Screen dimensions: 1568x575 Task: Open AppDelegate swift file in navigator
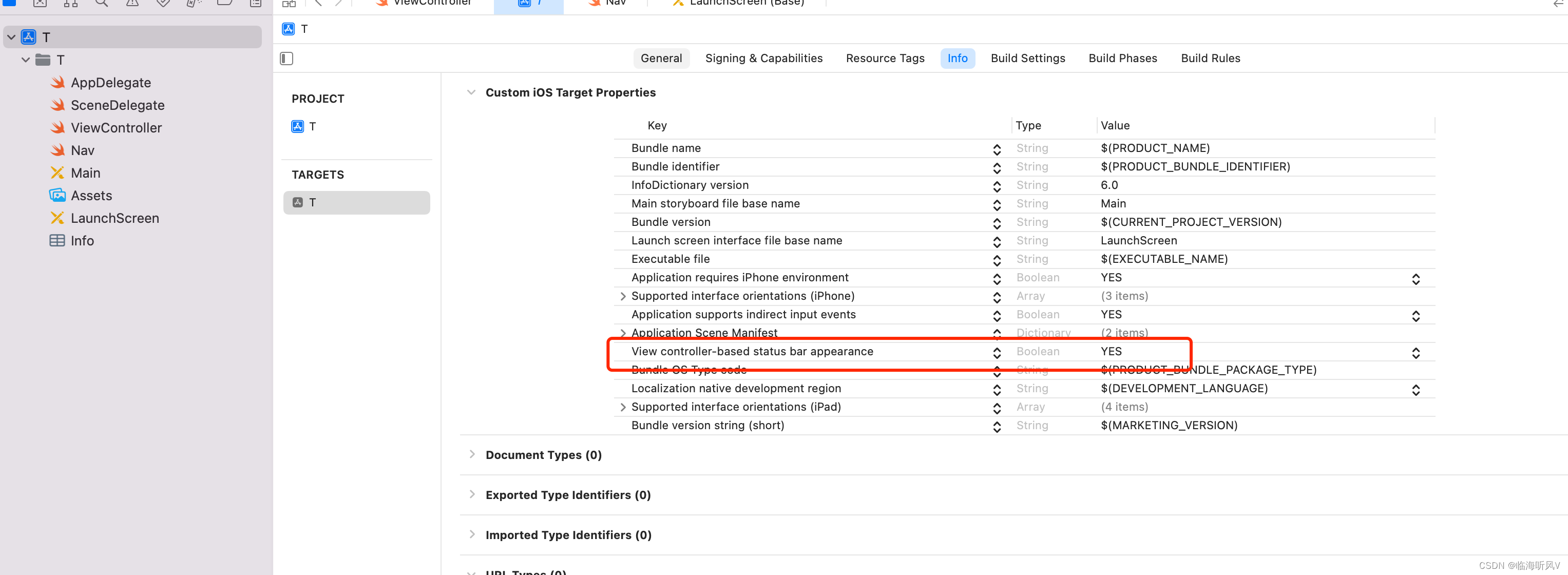110,83
